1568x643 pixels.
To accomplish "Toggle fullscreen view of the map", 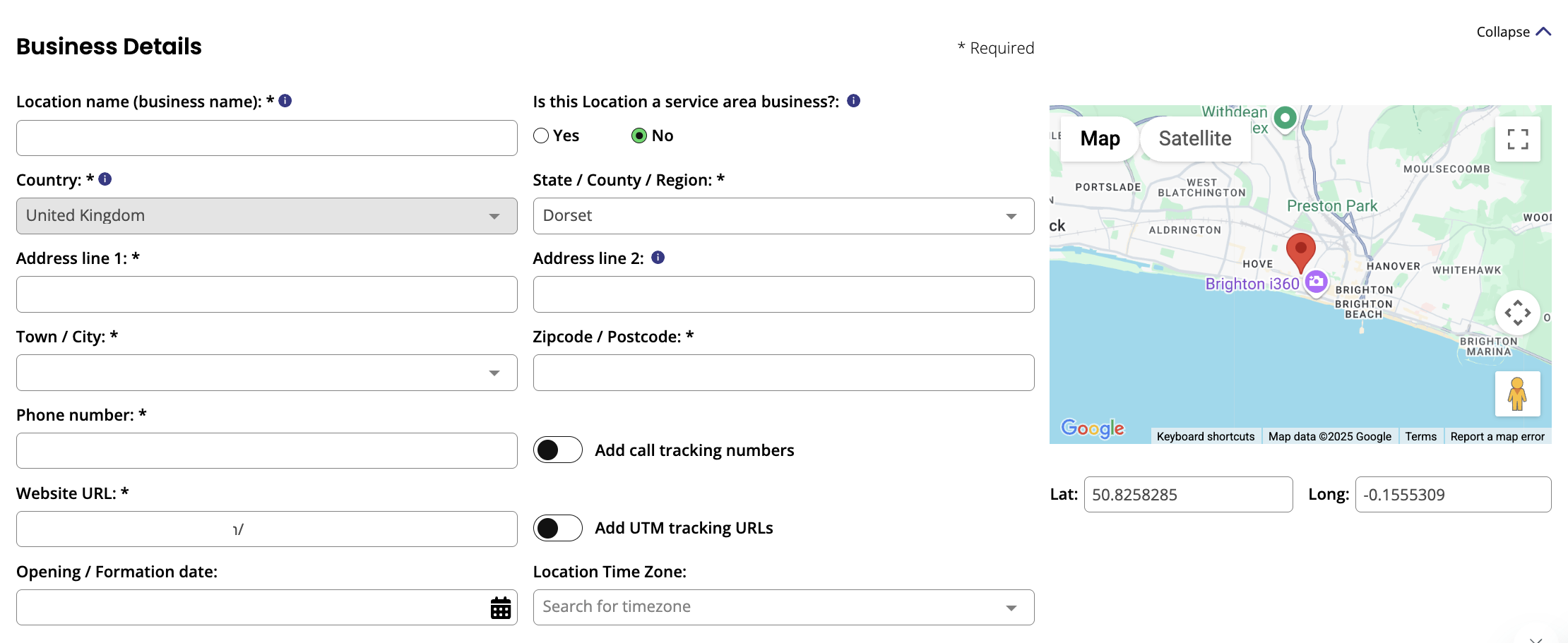I will tap(1517, 139).
